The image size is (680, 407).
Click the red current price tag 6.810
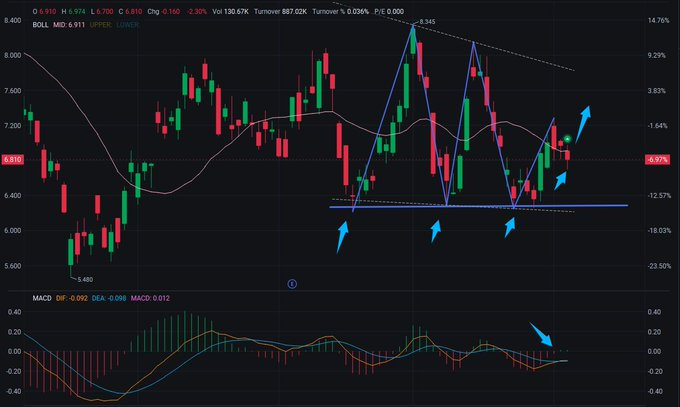(x=12, y=159)
